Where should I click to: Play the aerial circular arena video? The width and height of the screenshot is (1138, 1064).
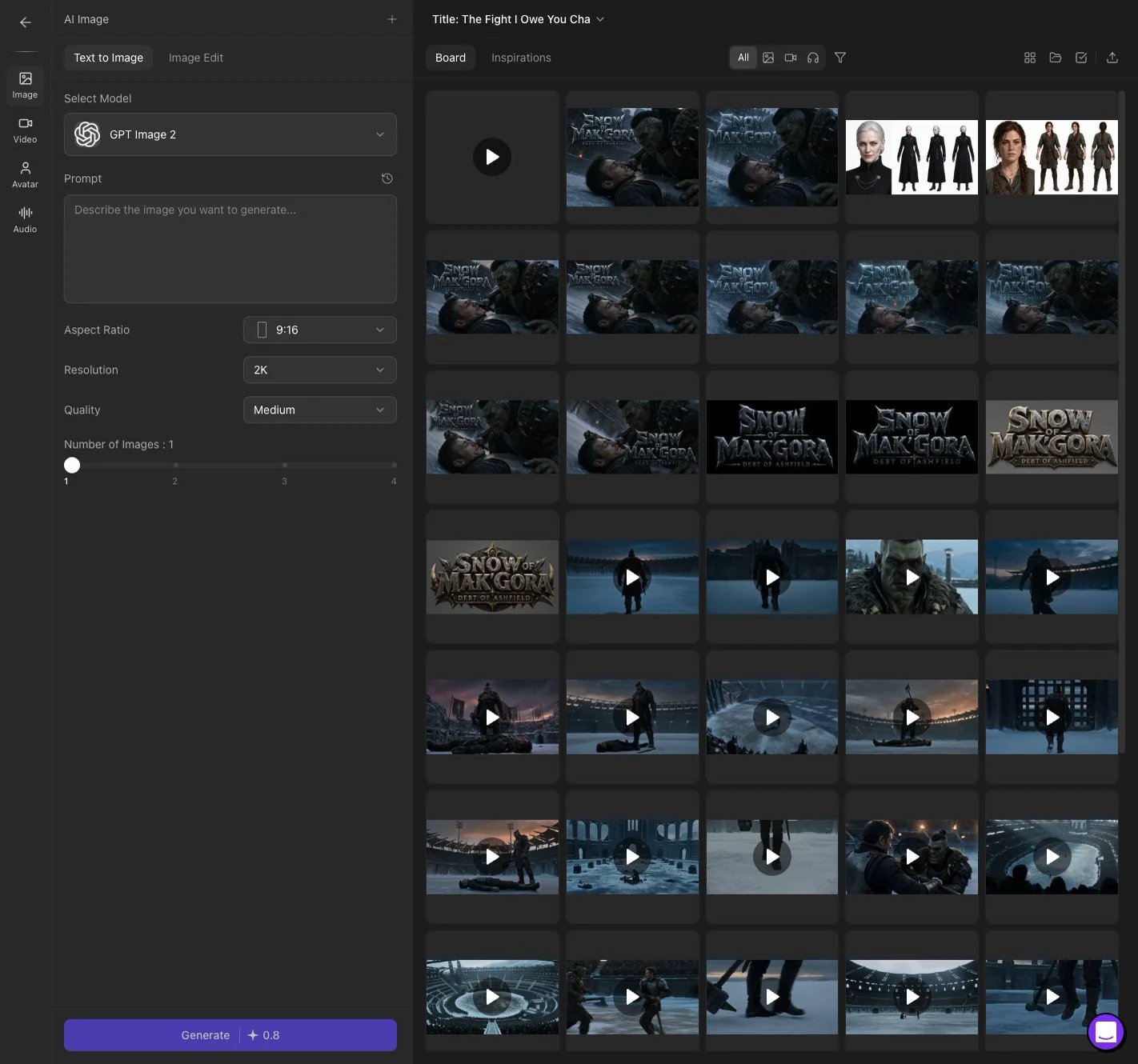(x=492, y=997)
